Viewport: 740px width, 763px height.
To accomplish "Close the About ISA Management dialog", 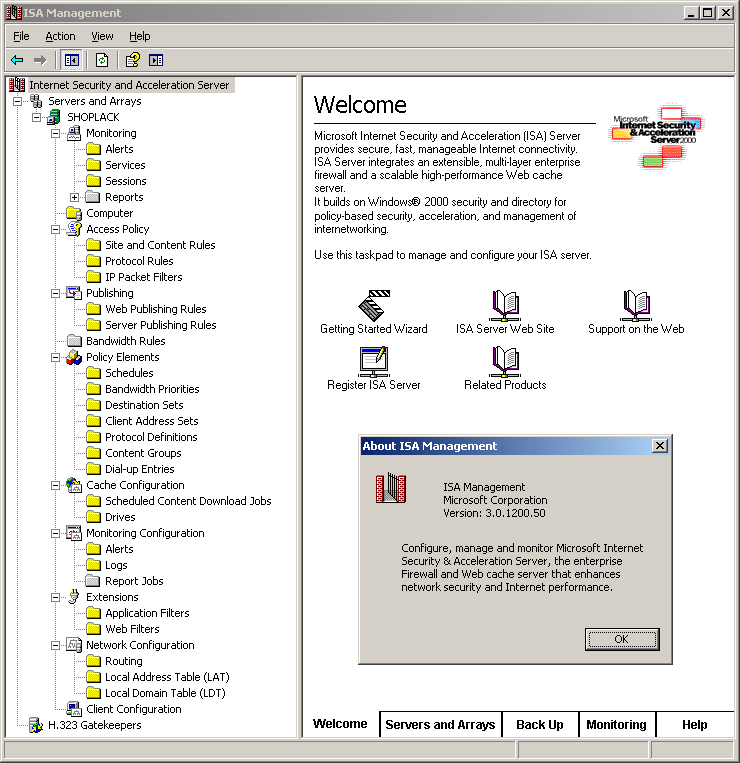I will [x=660, y=445].
